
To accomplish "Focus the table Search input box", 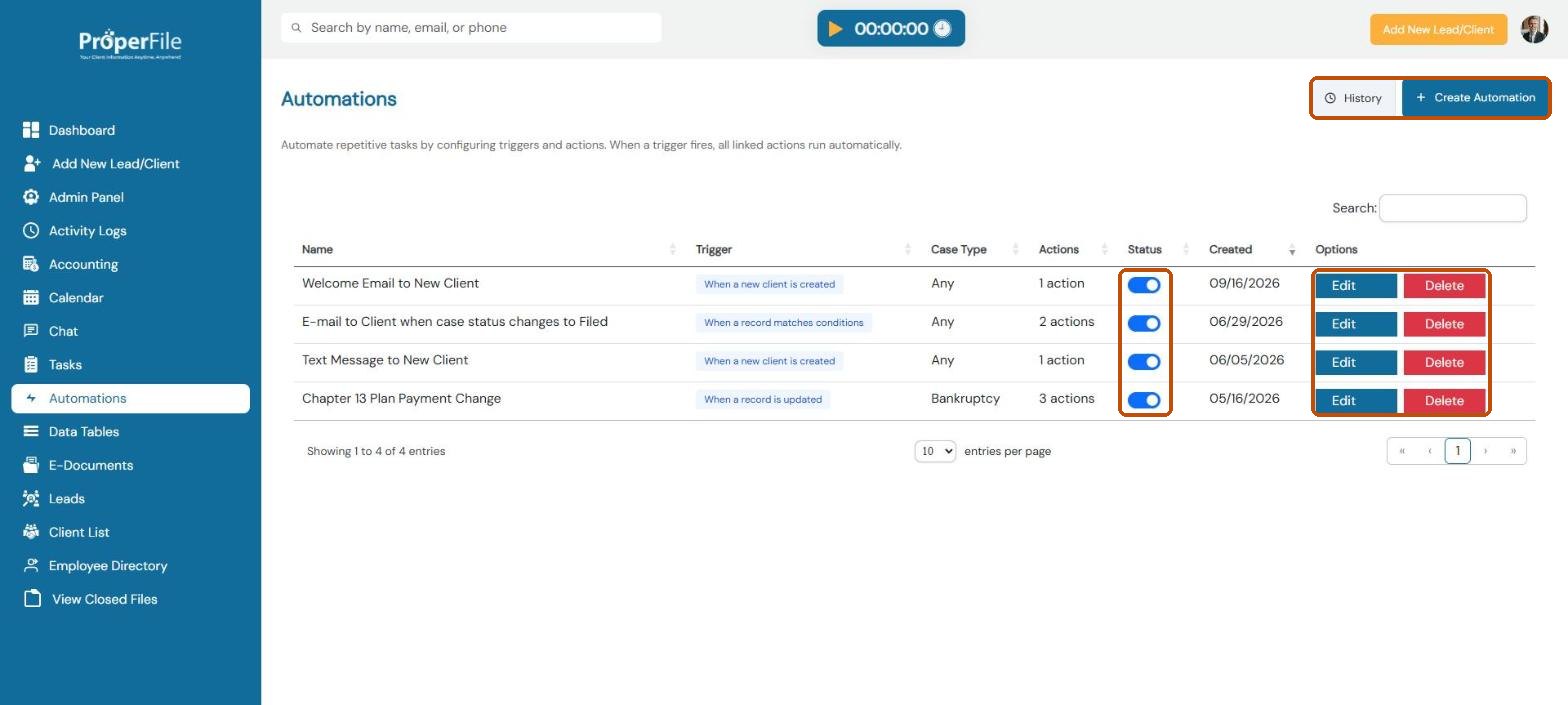I will 1452,208.
